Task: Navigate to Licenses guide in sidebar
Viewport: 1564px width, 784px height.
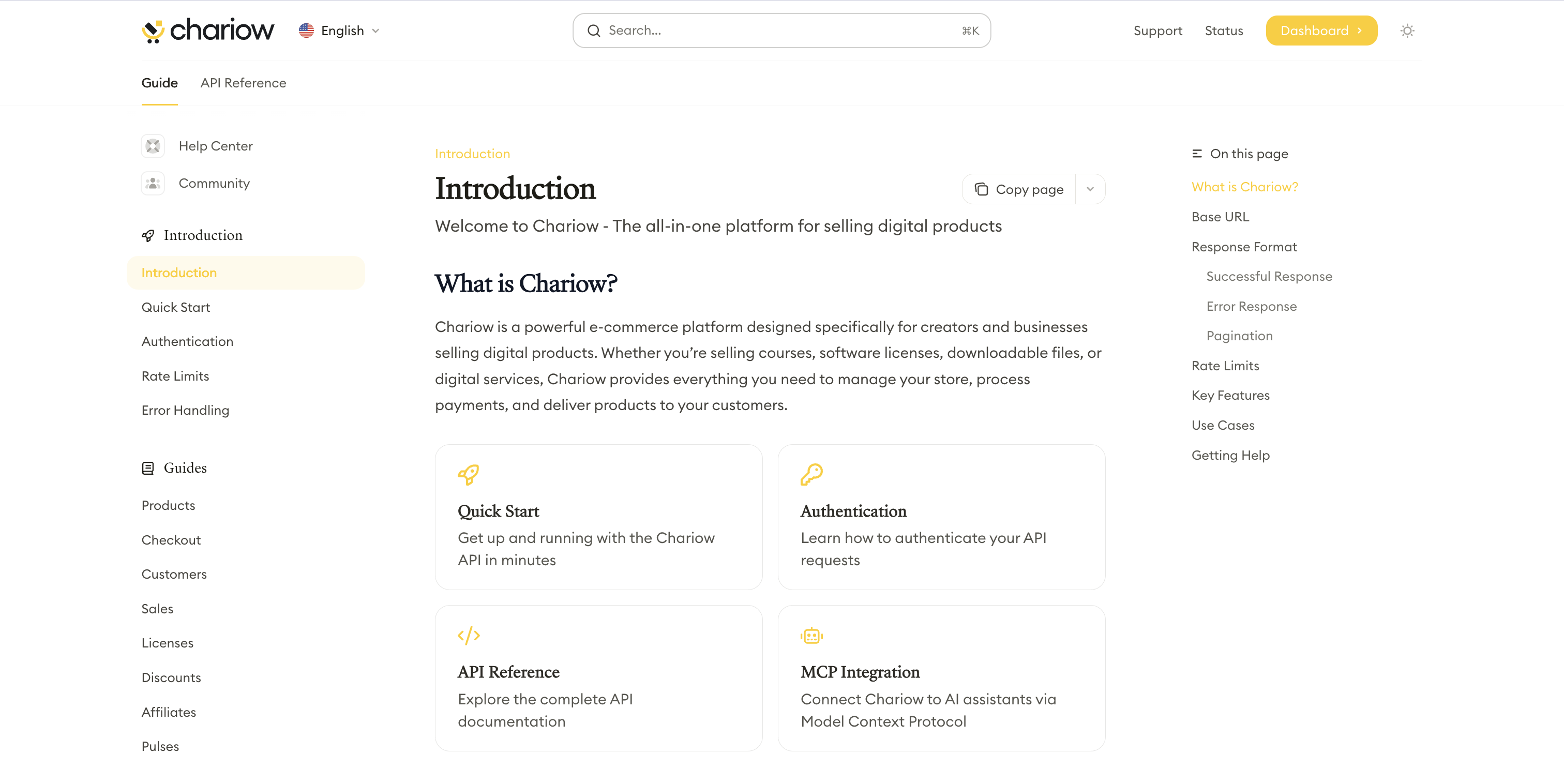Action: 168,643
